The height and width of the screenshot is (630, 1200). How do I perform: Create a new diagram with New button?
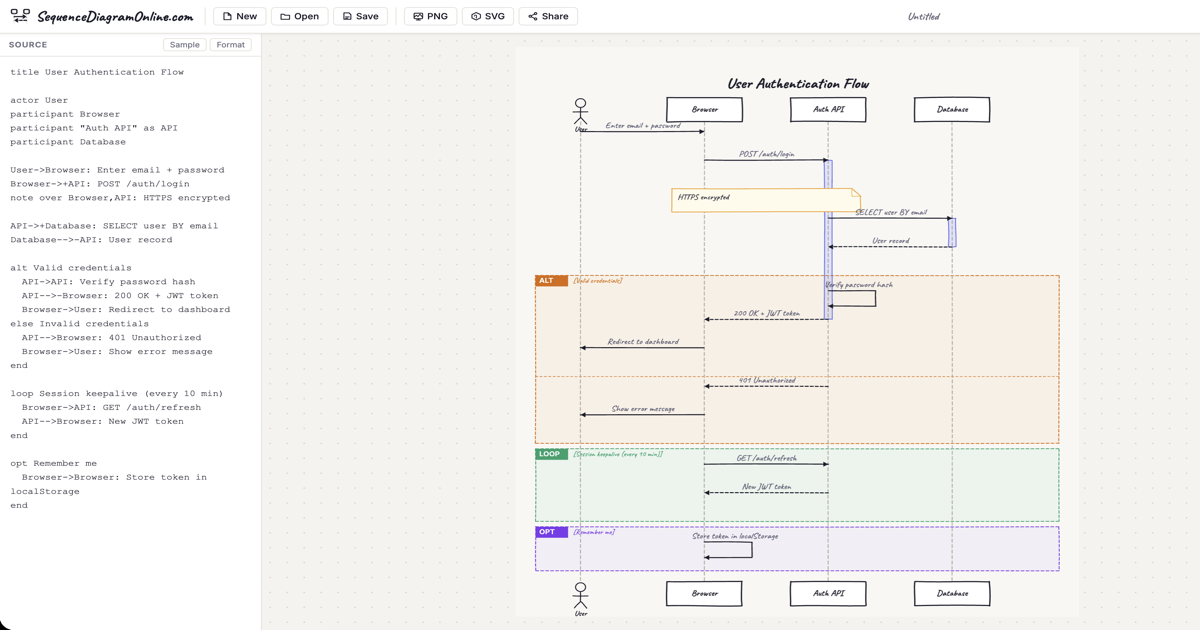pyautogui.click(x=239, y=16)
